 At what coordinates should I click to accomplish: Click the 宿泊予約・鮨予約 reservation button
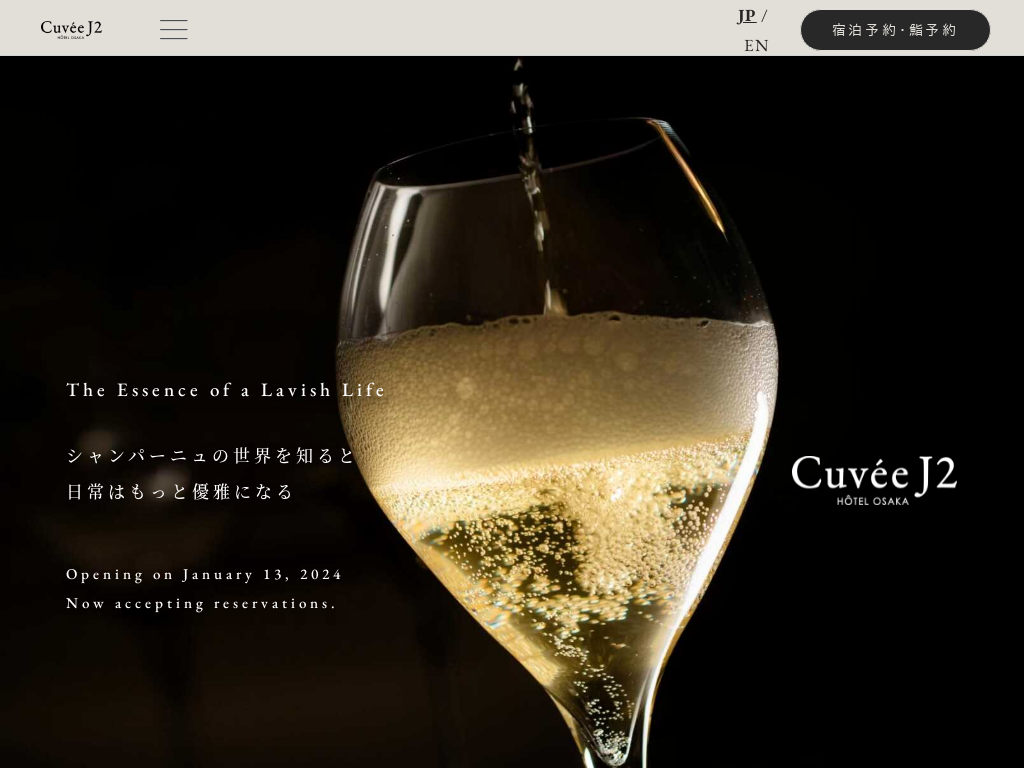click(x=895, y=30)
